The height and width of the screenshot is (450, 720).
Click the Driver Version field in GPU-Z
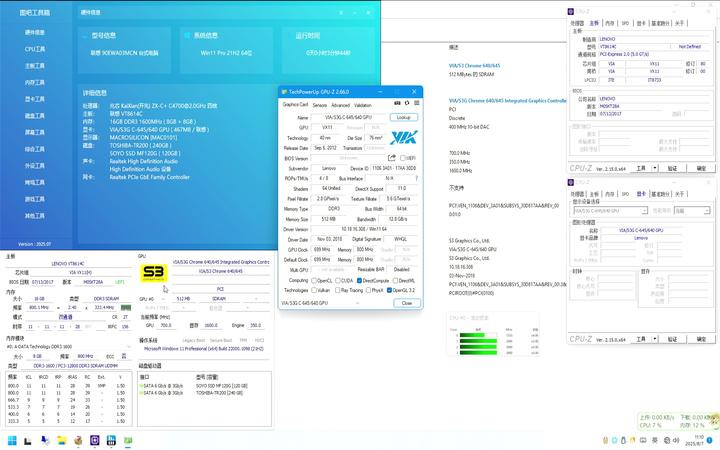click(364, 229)
